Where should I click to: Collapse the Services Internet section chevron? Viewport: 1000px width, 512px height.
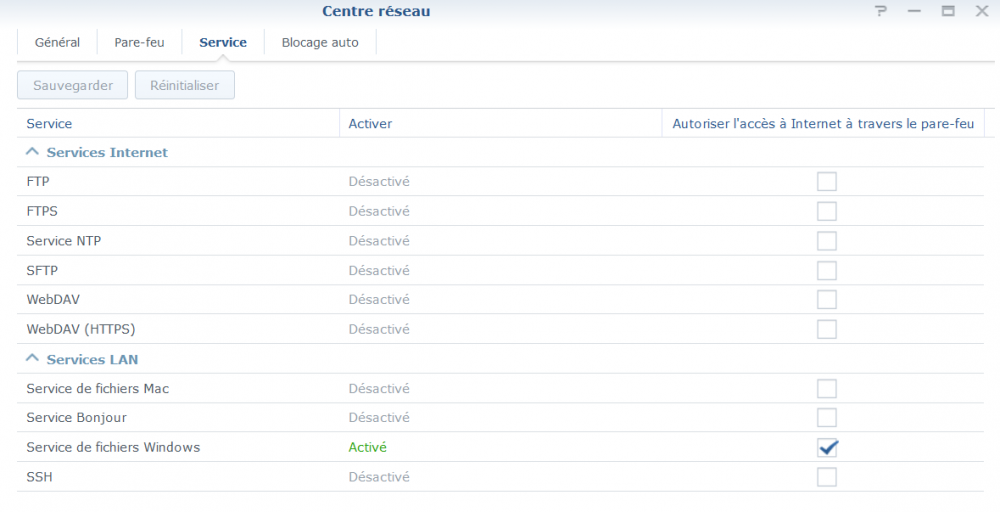tap(32, 152)
